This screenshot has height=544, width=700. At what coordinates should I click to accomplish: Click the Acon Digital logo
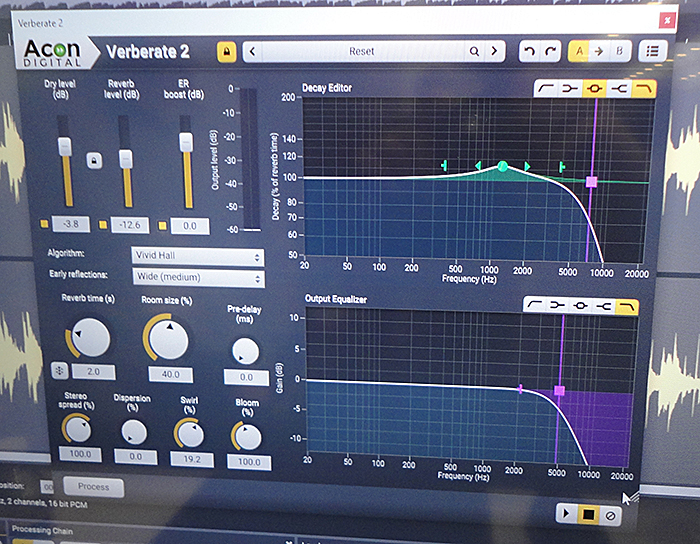(52, 53)
